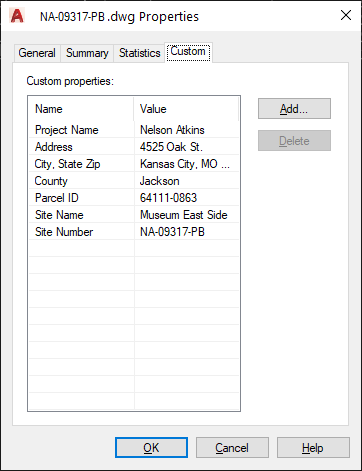Switch to the General tab
Screen dimensions: 362x471
click(37, 53)
